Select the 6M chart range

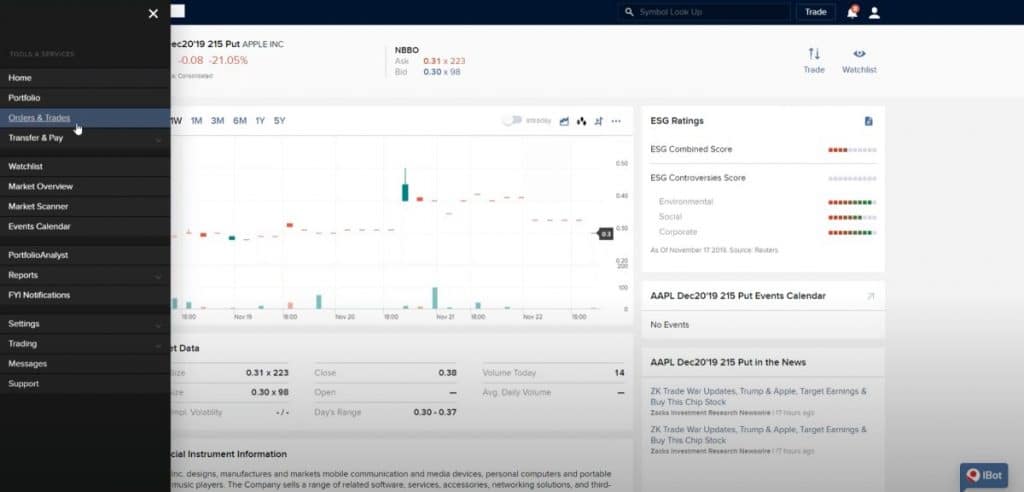[x=240, y=121]
